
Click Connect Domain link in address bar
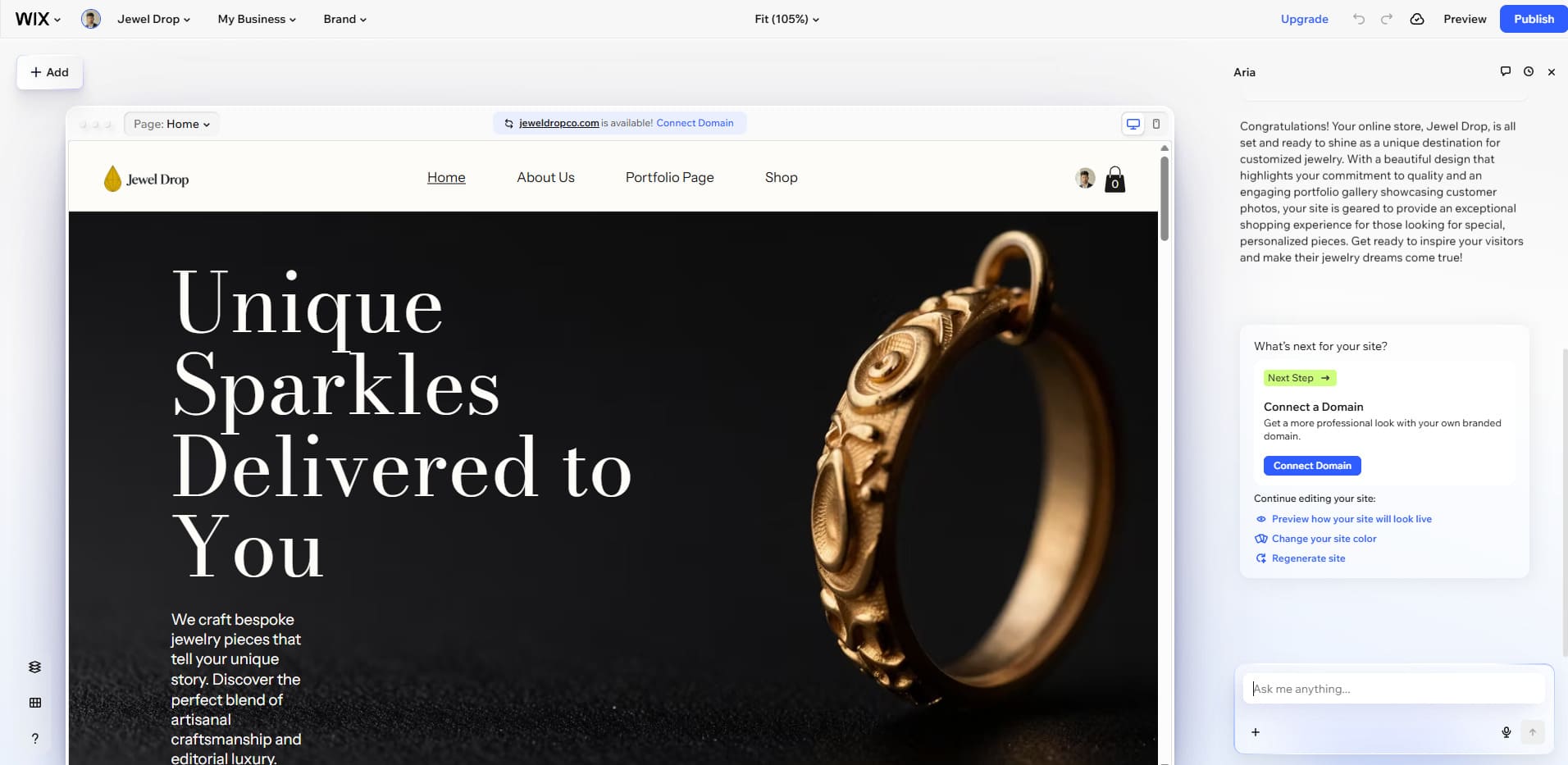[x=695, y=123]
